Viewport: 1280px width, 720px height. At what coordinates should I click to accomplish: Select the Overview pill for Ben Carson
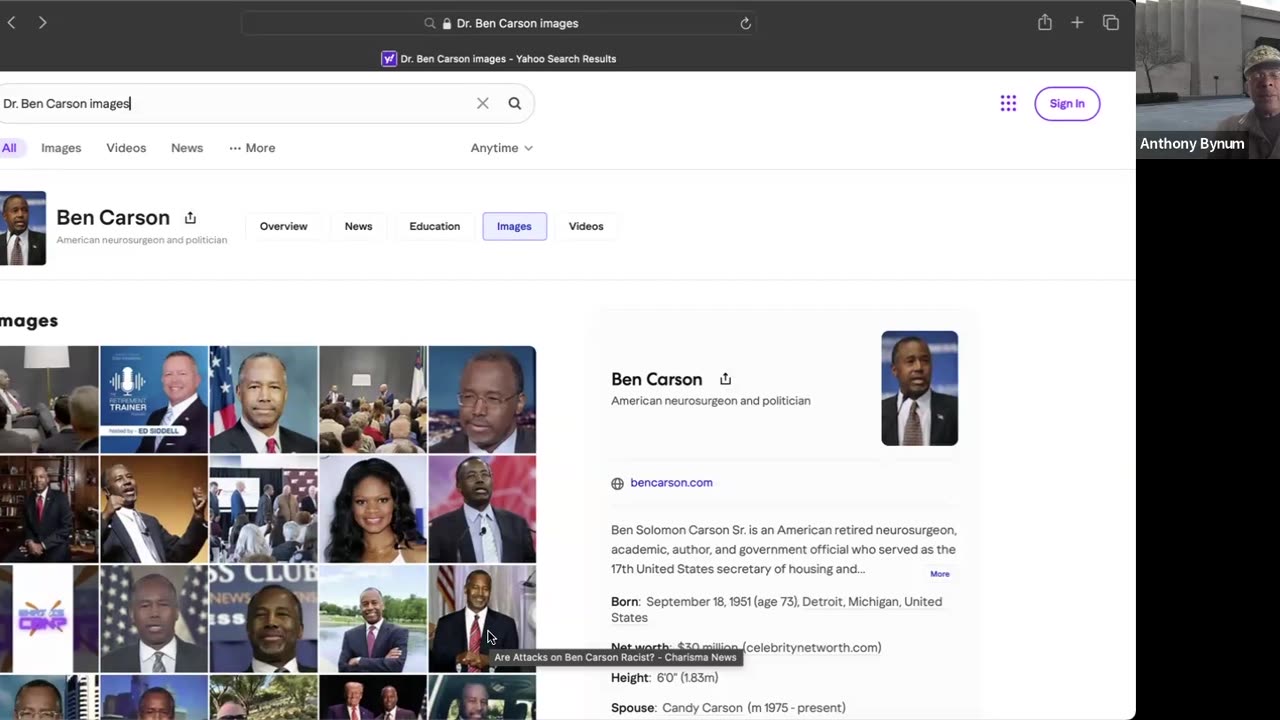coord(284,226)
